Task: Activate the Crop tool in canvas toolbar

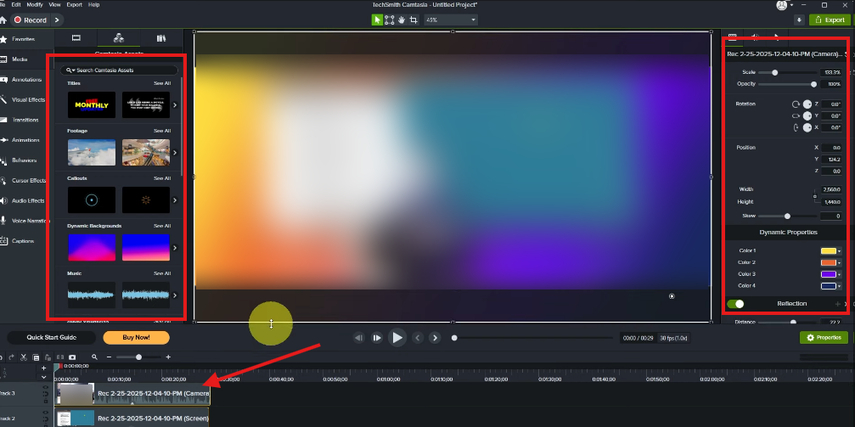Action: (x=414, y=20)
